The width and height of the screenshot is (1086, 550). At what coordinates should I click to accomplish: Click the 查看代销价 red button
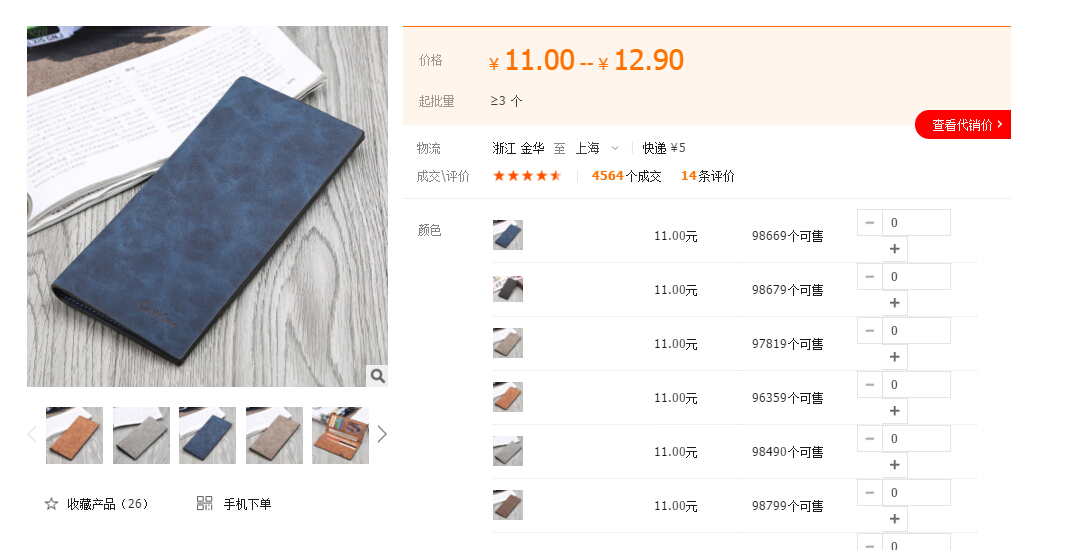[x=963, y=125]
